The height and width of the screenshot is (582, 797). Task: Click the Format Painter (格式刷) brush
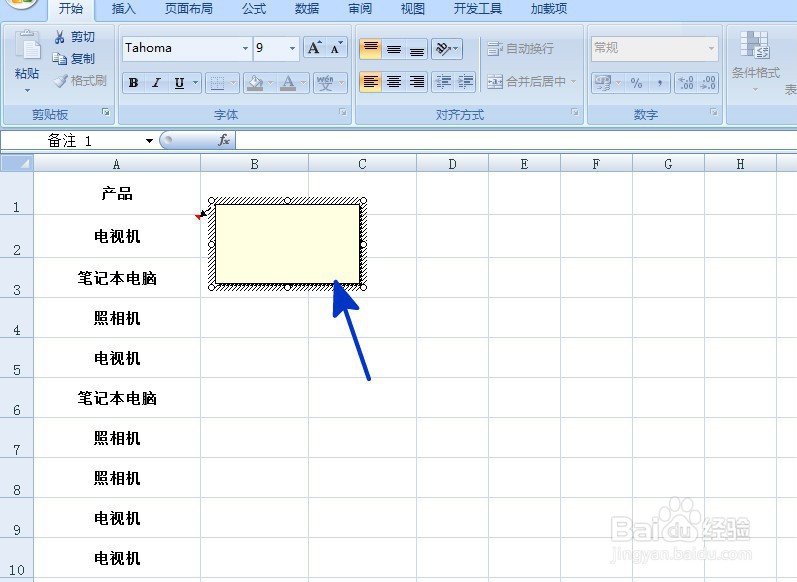pyautogui.click(x=80, y=80)
